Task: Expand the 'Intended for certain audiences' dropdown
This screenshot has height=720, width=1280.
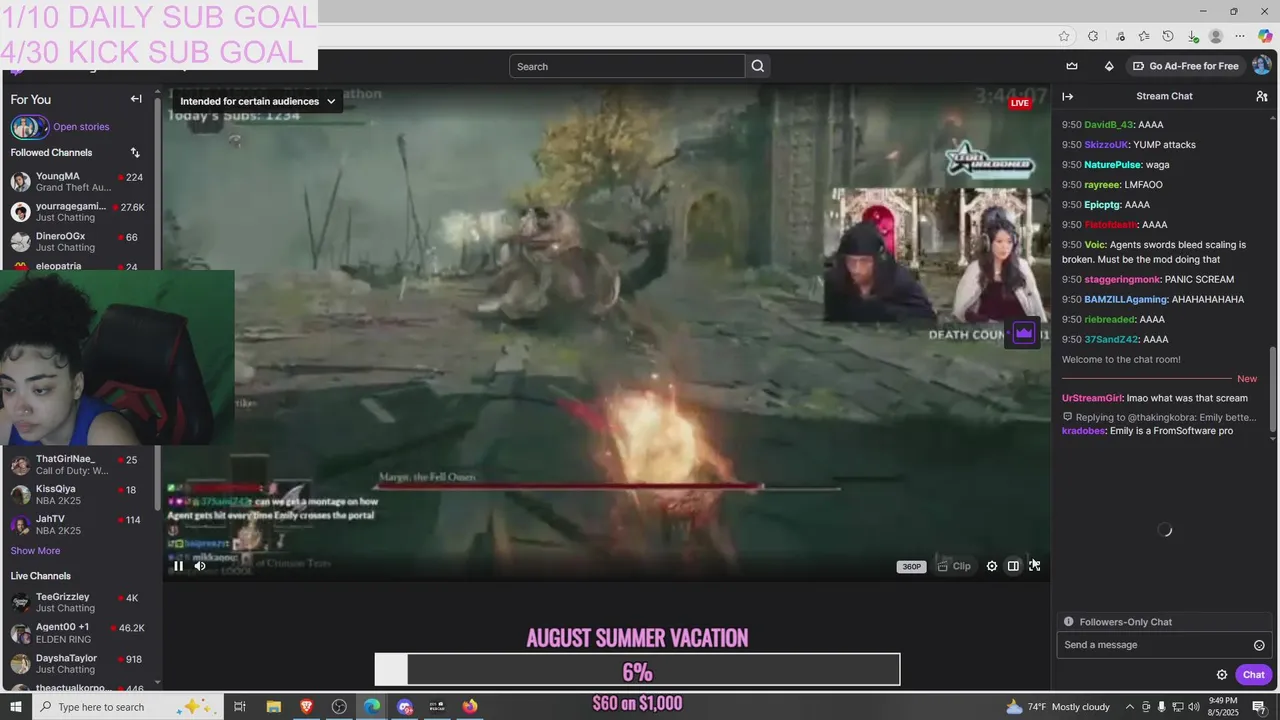Action: pyautogui.click(x=258, y=101)
